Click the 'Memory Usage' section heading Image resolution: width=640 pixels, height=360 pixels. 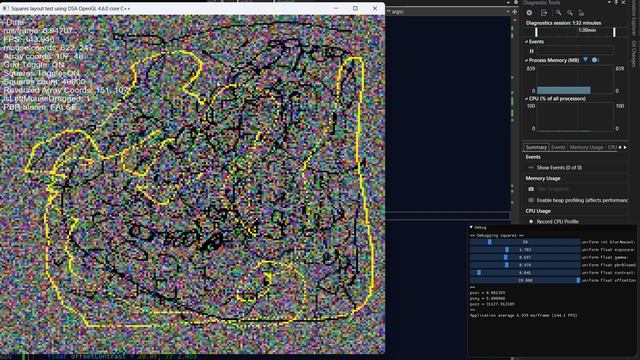[x=542, y=178]
